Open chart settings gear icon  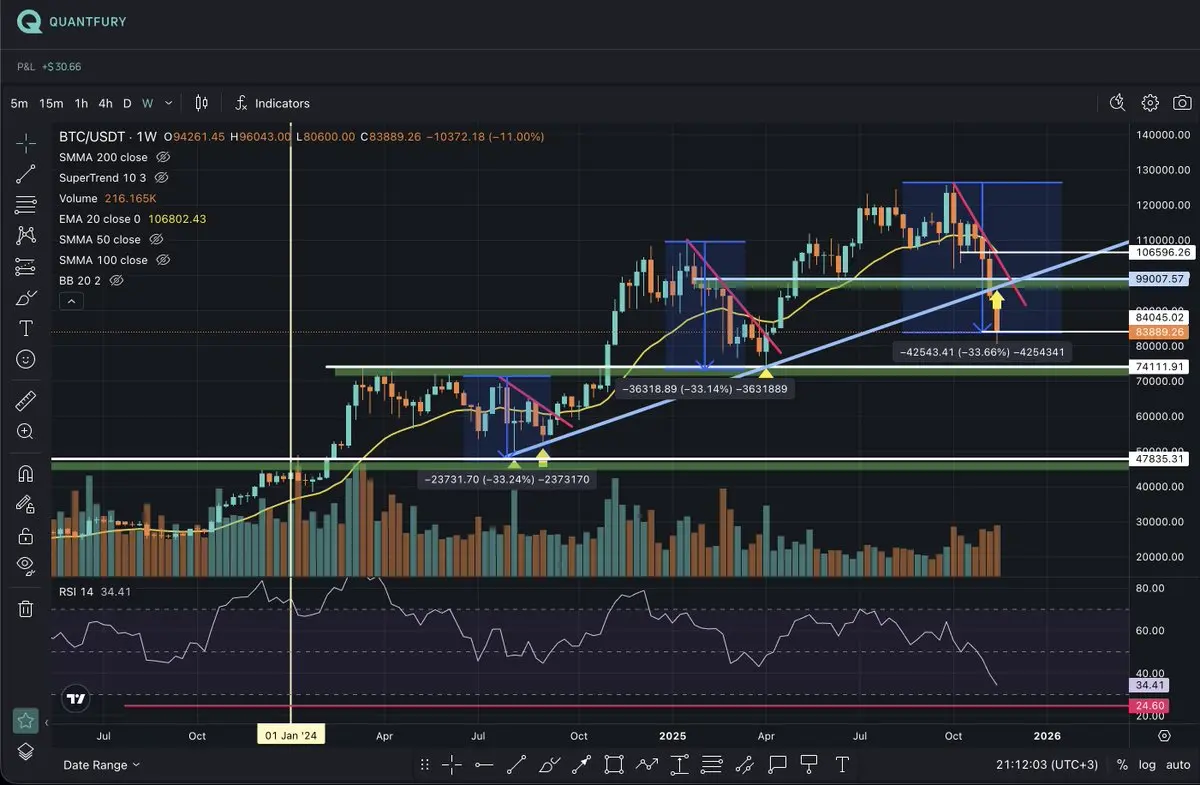click(x=1150, y=103)
